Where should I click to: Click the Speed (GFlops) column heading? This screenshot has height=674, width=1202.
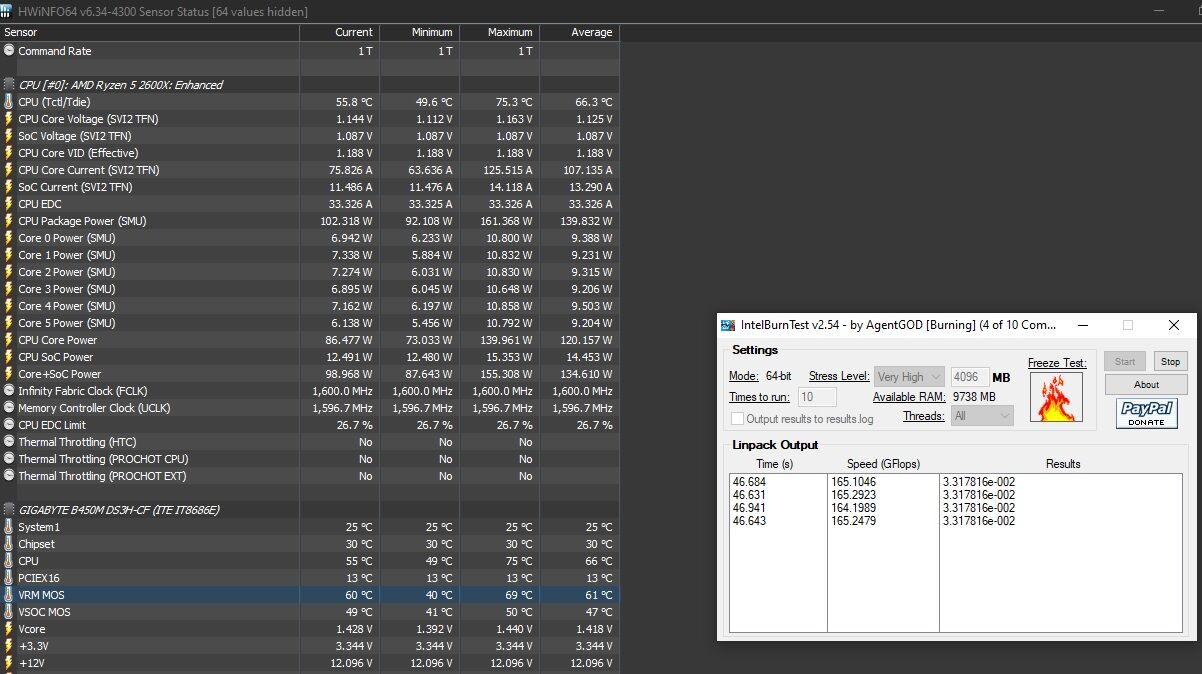[x=883, y=464]
